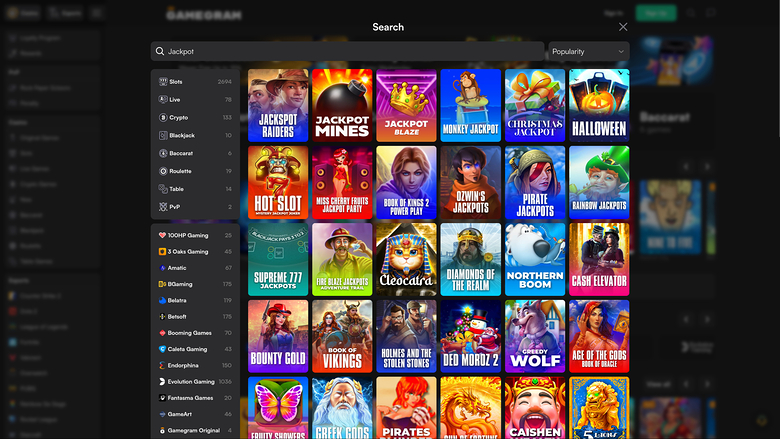Image resolution: width=780 pixels, height=439 pixels.
Task: Select provider Evolution Gaming
Action: tap(195, 381)
